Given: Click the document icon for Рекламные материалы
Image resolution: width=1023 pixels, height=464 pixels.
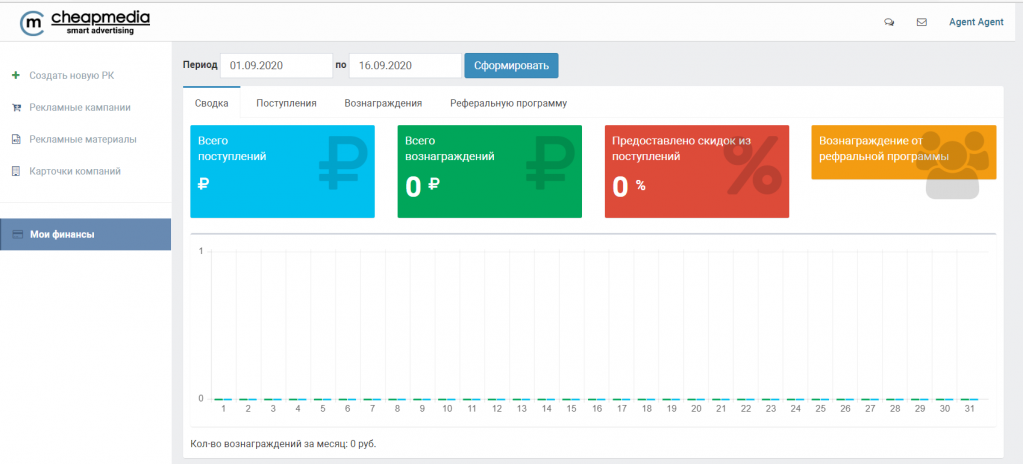Looking at the screenshot, I should click(x=16, y=139).
